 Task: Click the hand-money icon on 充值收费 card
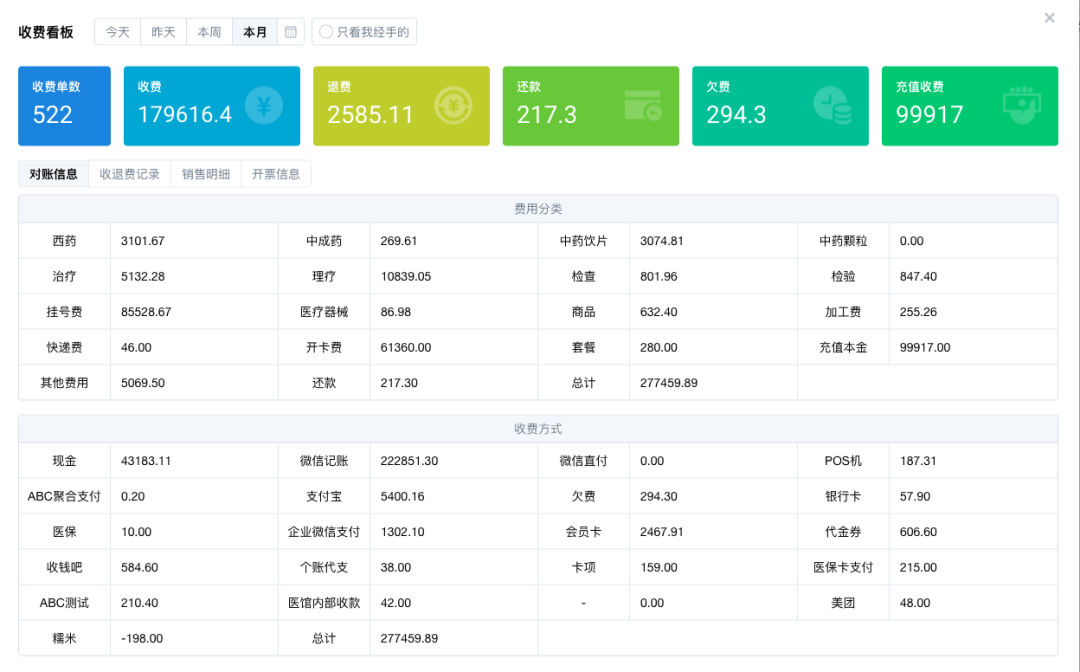click(x=1021, y=105)
